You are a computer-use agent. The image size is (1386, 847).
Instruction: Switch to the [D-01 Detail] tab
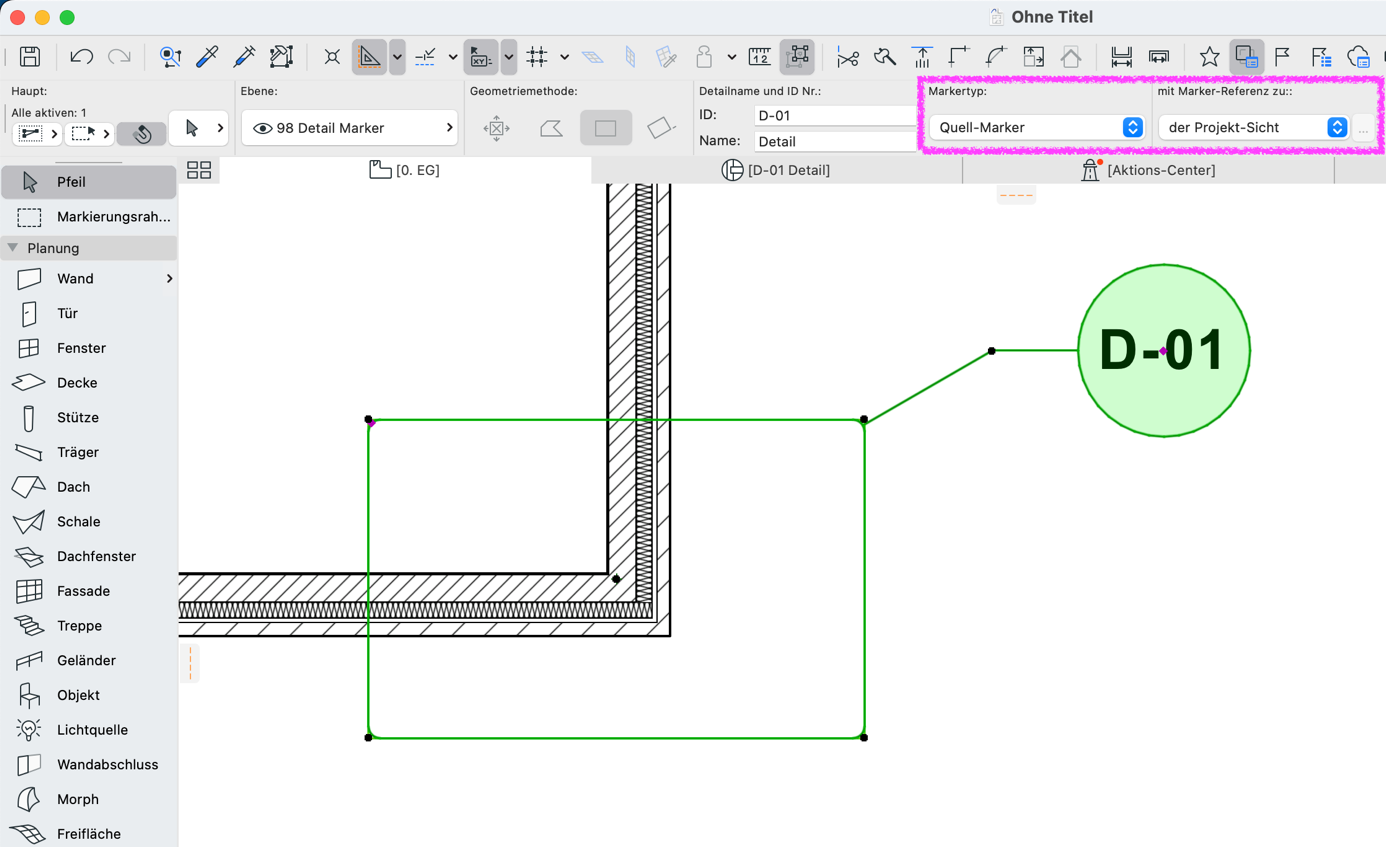click(776, 170)
